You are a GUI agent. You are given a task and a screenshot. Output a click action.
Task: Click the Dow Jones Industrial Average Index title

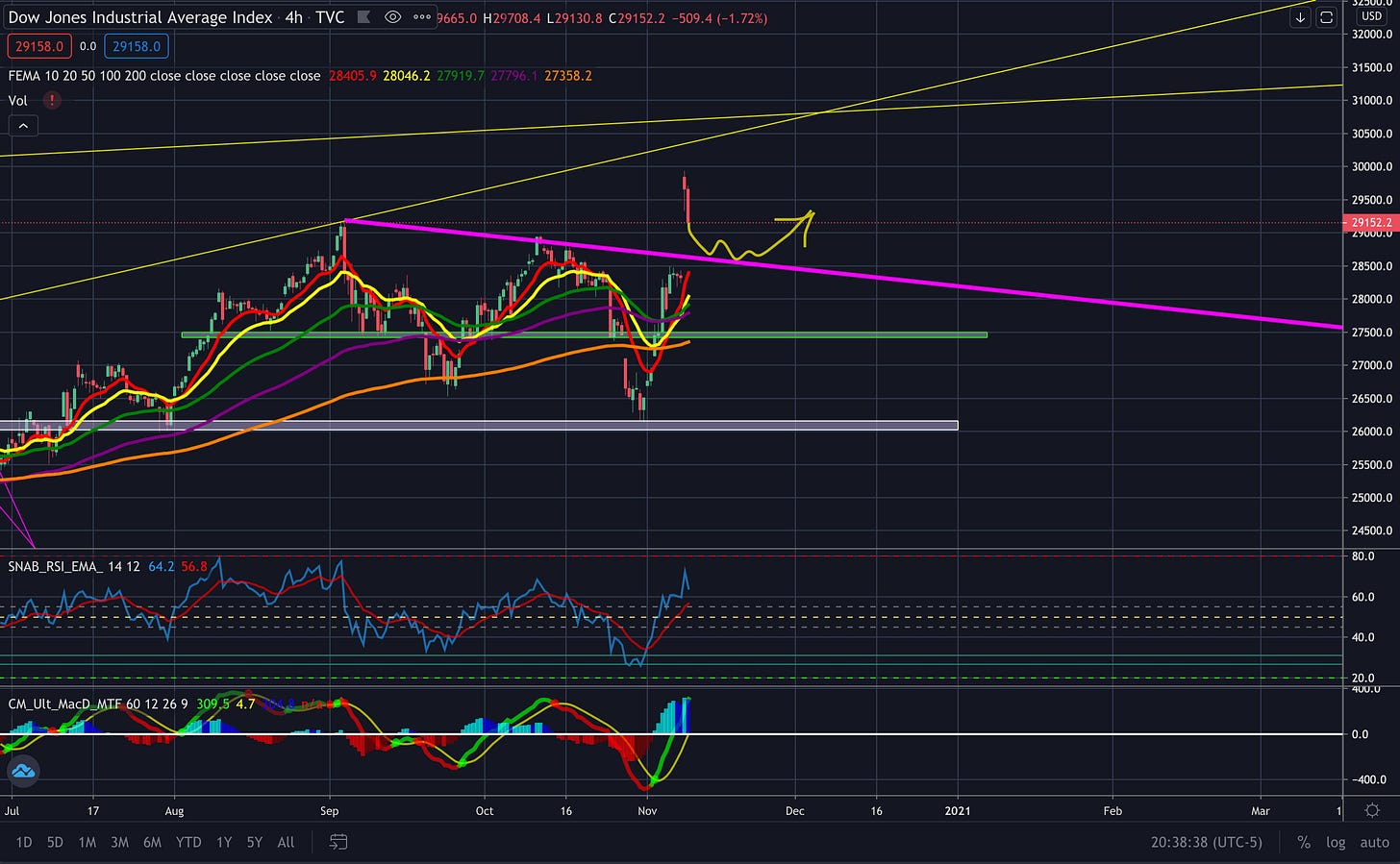140,17
